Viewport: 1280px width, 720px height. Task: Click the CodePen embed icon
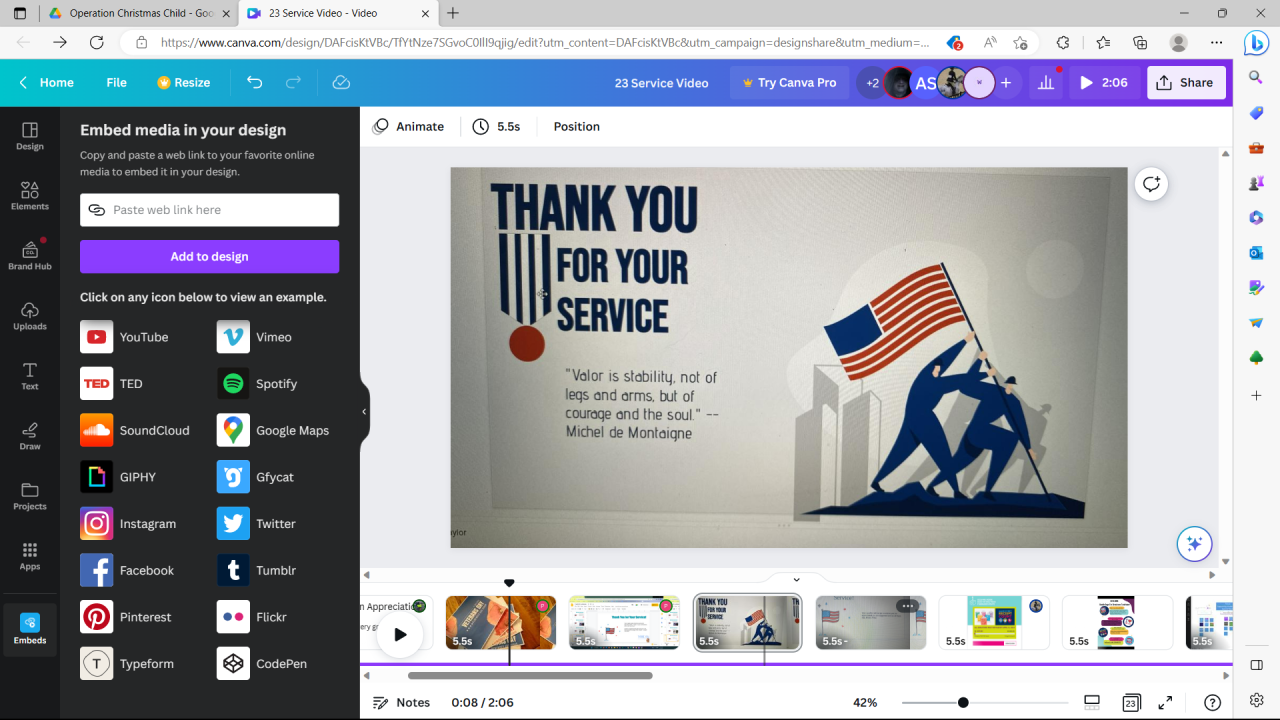[233, 664]
